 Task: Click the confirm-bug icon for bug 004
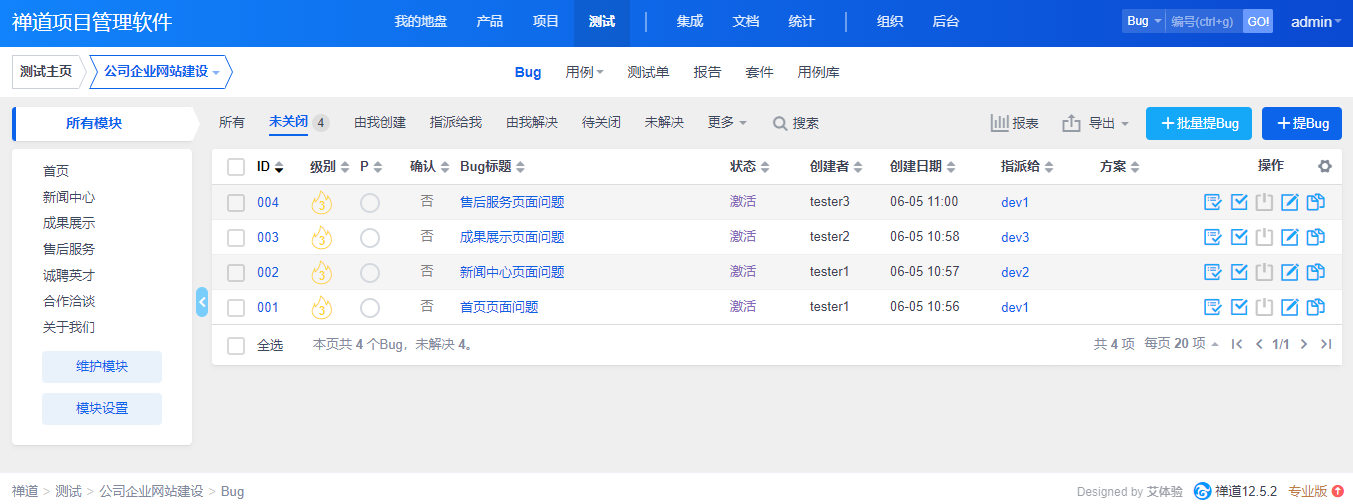pos(1213,202)
